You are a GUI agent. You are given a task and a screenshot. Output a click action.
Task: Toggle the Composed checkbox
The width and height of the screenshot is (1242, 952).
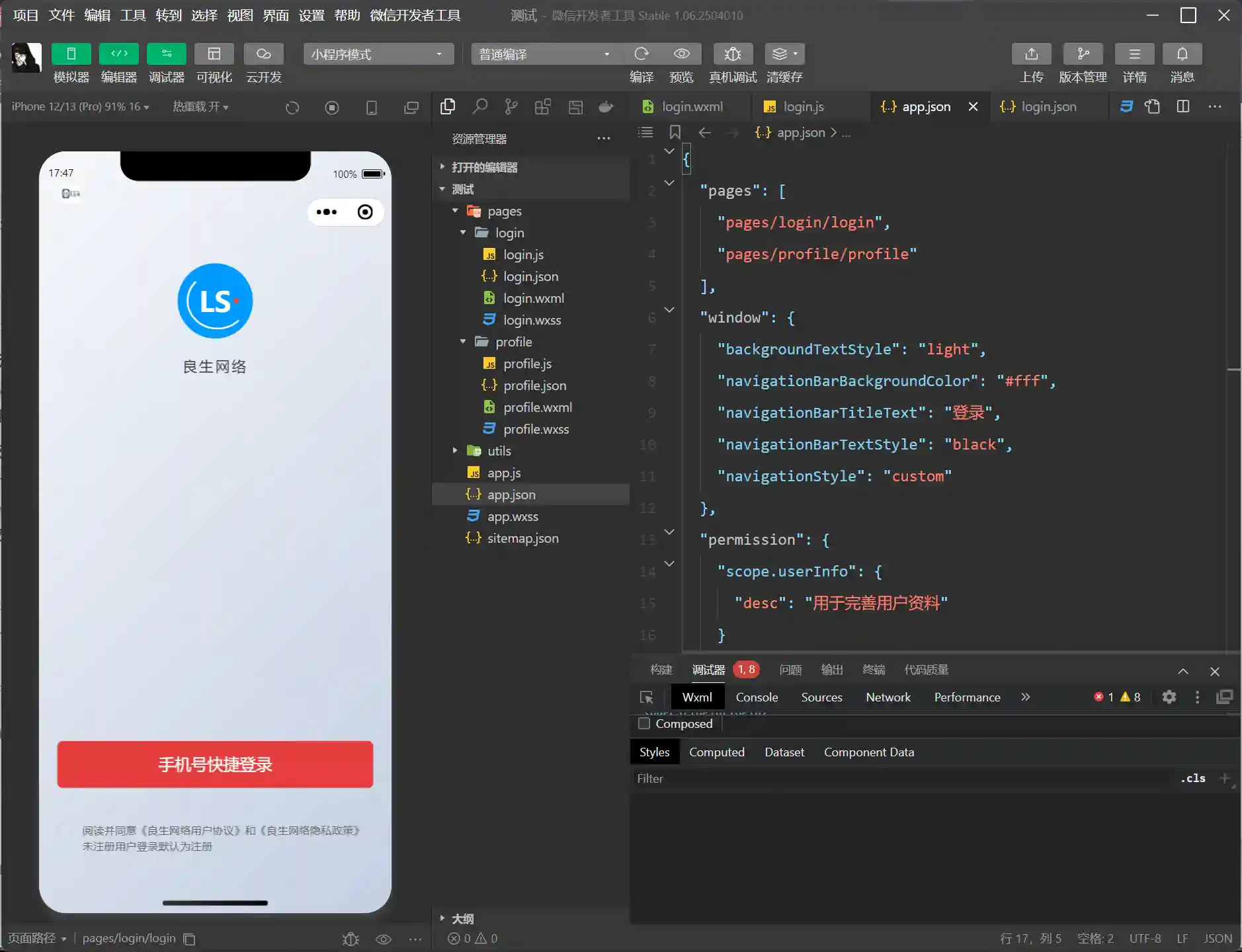[x=644, y=723]
